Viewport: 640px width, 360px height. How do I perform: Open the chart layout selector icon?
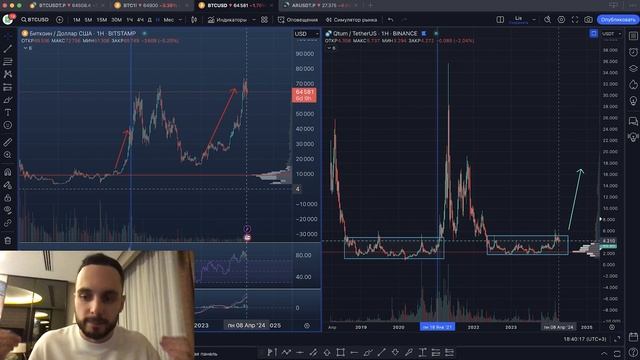pyautogui.click(x=500, y=20)
